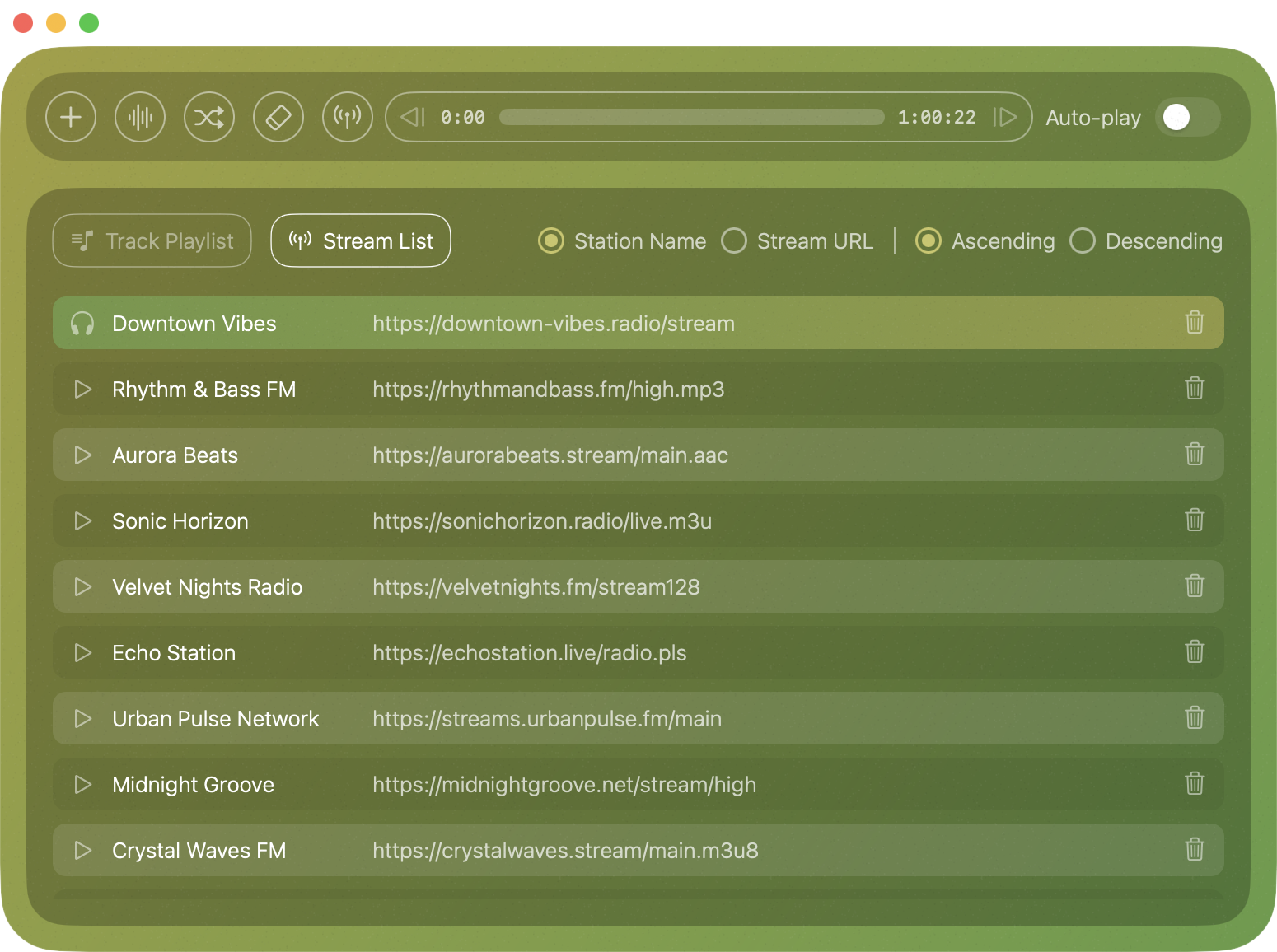
Task: Skip to the previous track
Action: click(413, 117)
